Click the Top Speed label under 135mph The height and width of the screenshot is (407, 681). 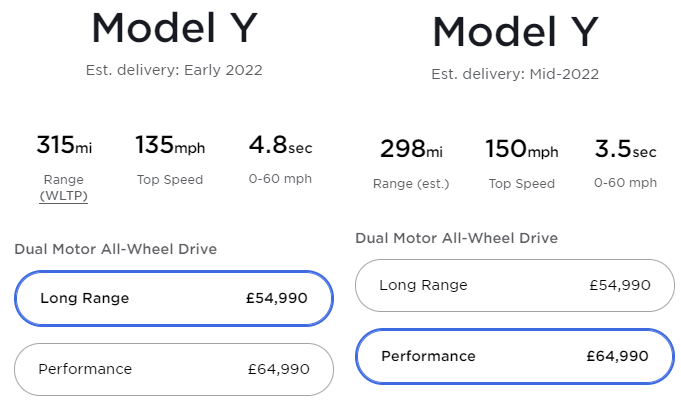tap(170, 180)
